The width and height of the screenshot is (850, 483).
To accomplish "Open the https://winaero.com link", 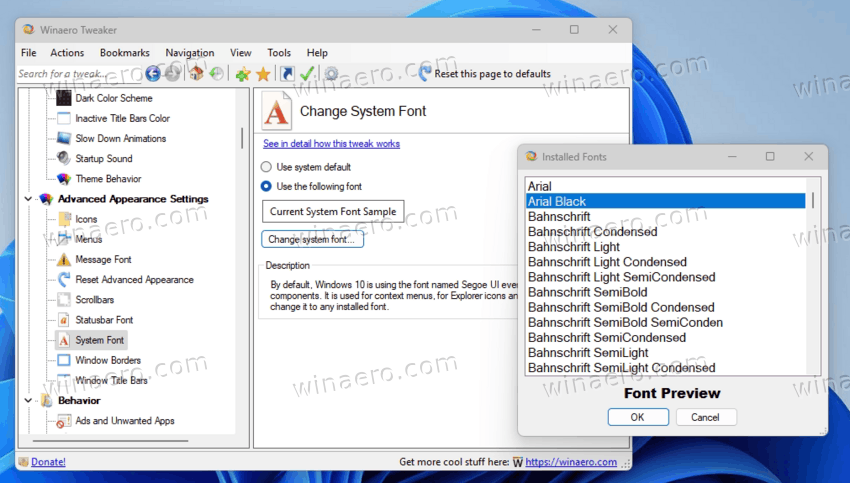I will [571, 462].
